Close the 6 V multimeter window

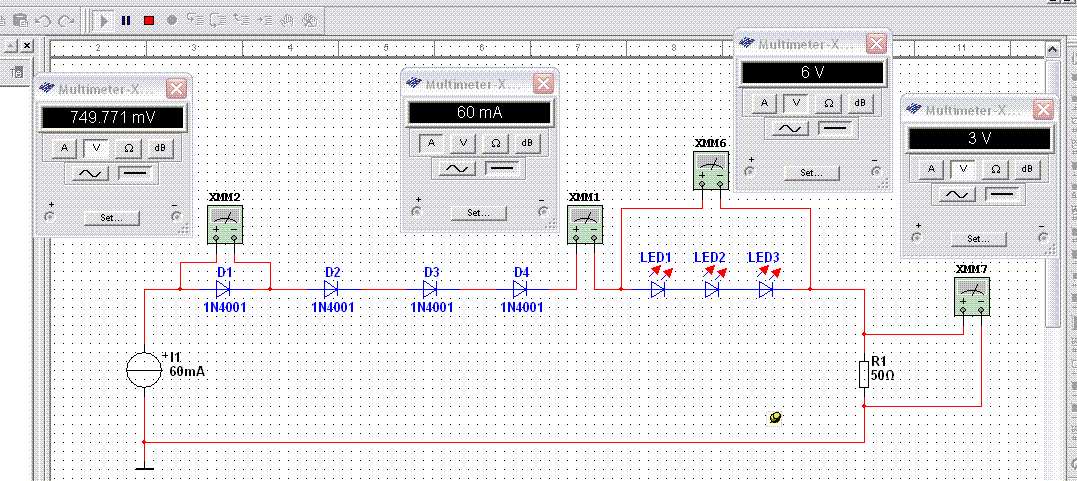click(x=876, y=44)
